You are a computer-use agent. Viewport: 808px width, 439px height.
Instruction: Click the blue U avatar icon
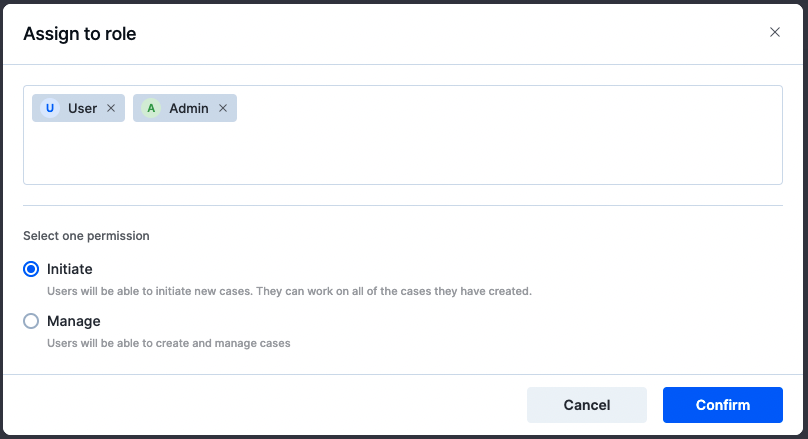pyautogui.click(x=50, y=108)
